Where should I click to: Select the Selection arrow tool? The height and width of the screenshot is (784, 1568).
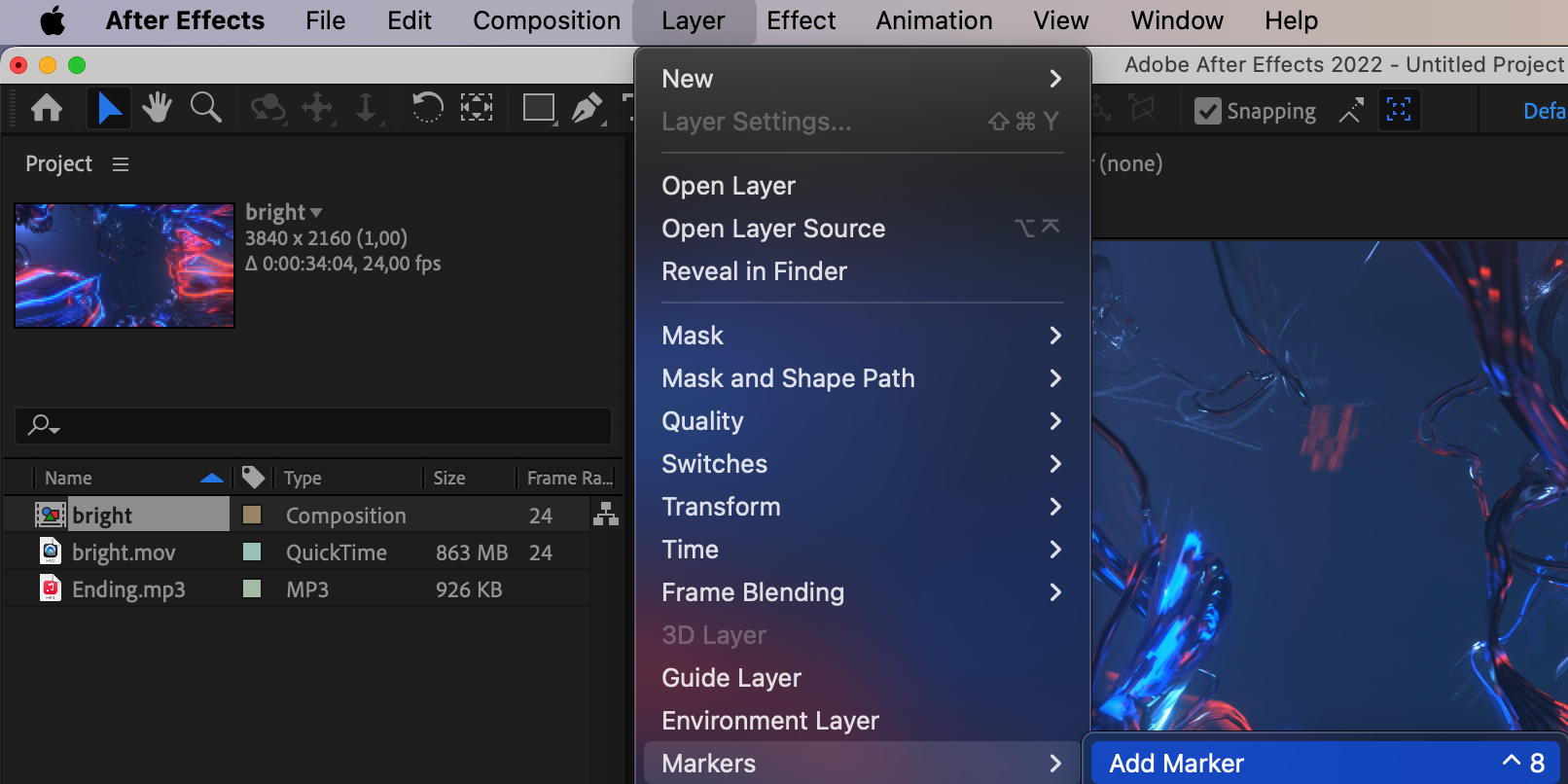(109, 108)
